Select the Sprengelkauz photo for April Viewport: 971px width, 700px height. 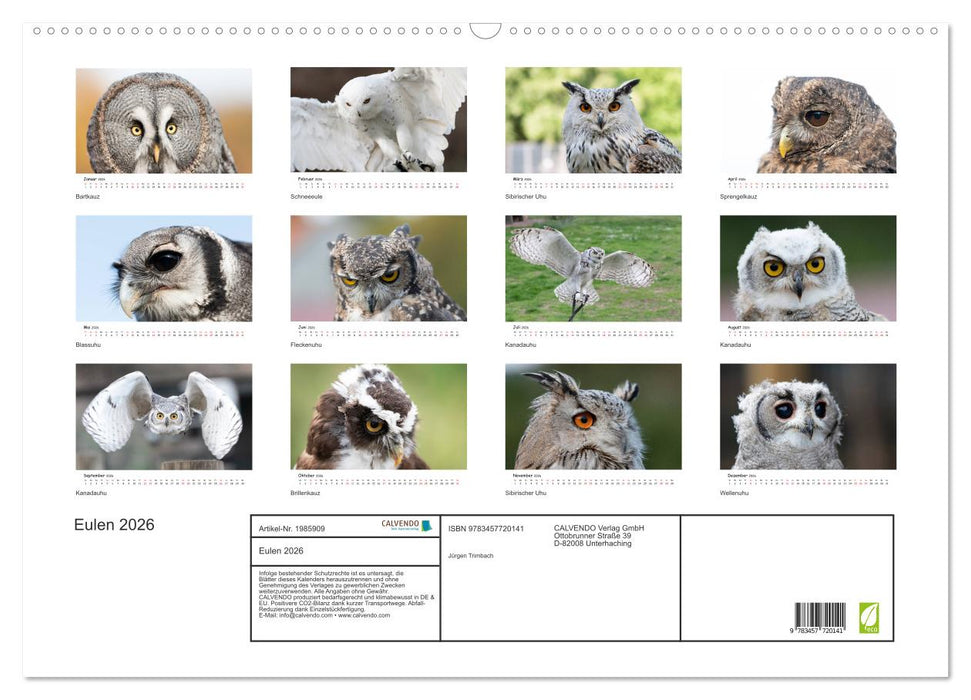(x=808, y=121)
